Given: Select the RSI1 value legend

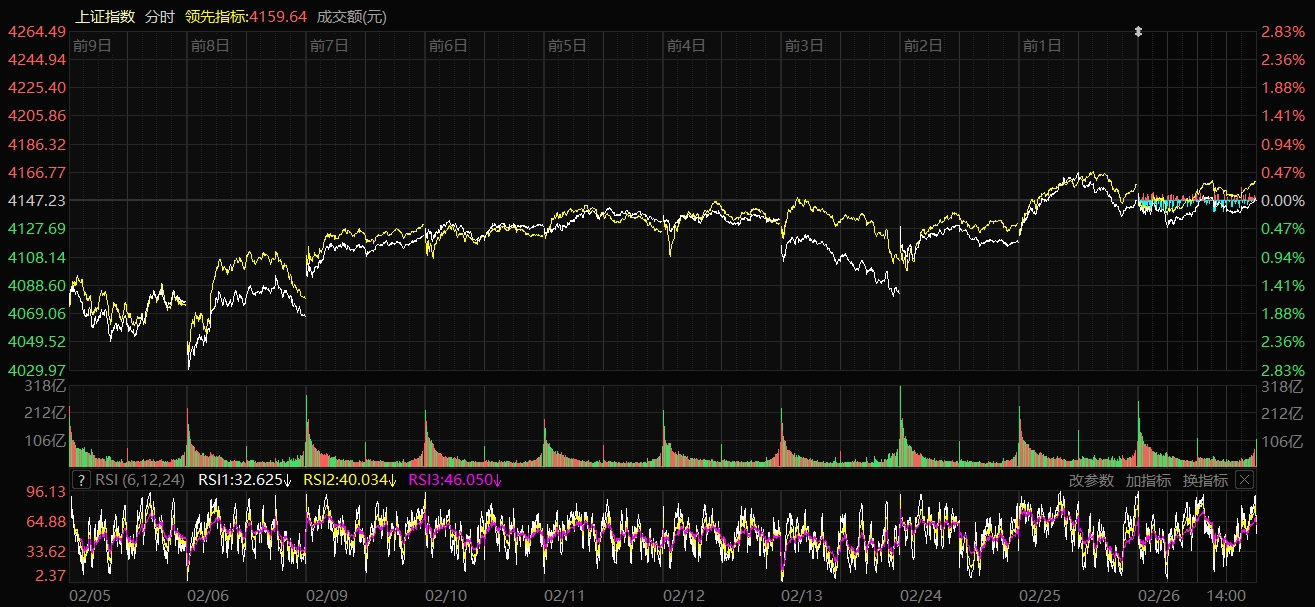Looking at the screenshot, I should [244, 480].
